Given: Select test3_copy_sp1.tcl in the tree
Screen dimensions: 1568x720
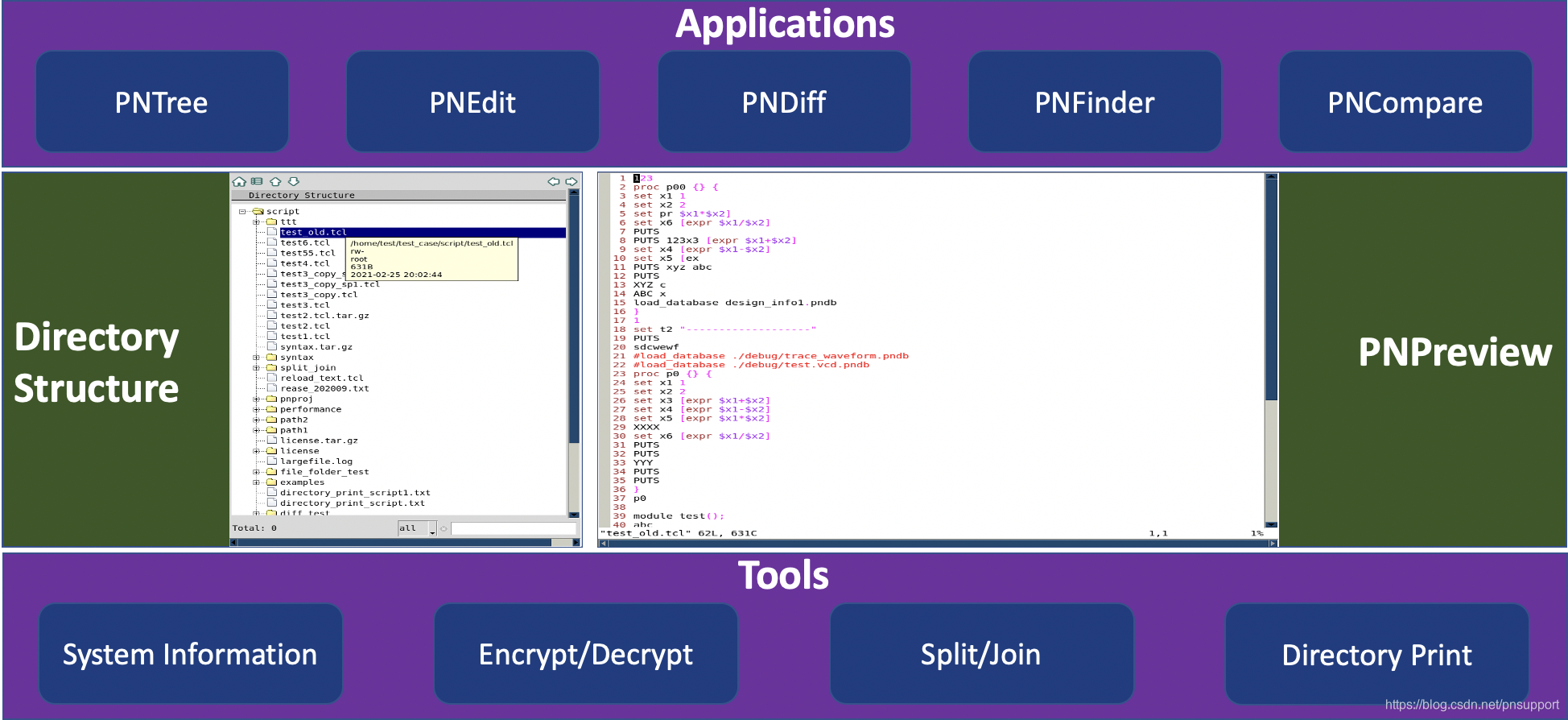Looking at the screenshot, I should pos(330,284).
